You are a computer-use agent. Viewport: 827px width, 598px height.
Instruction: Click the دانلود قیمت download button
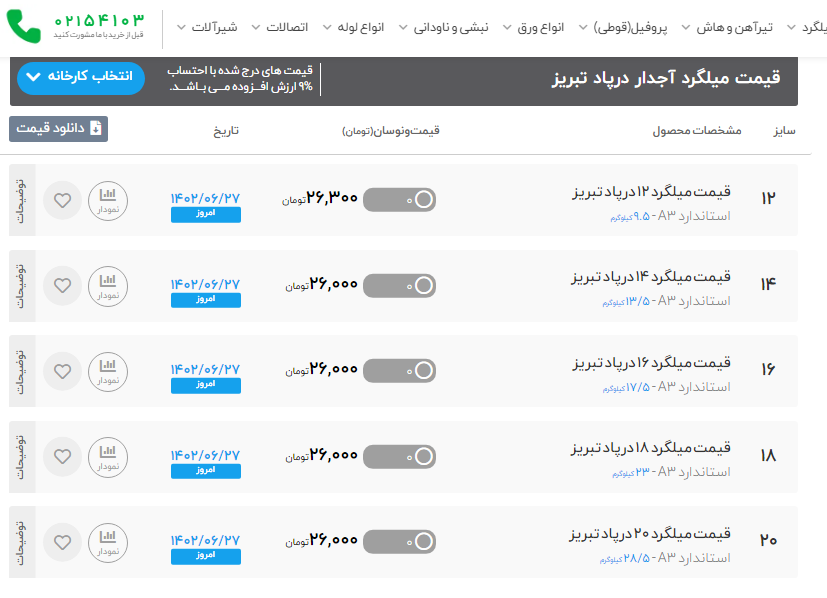(x=58, y=128)
